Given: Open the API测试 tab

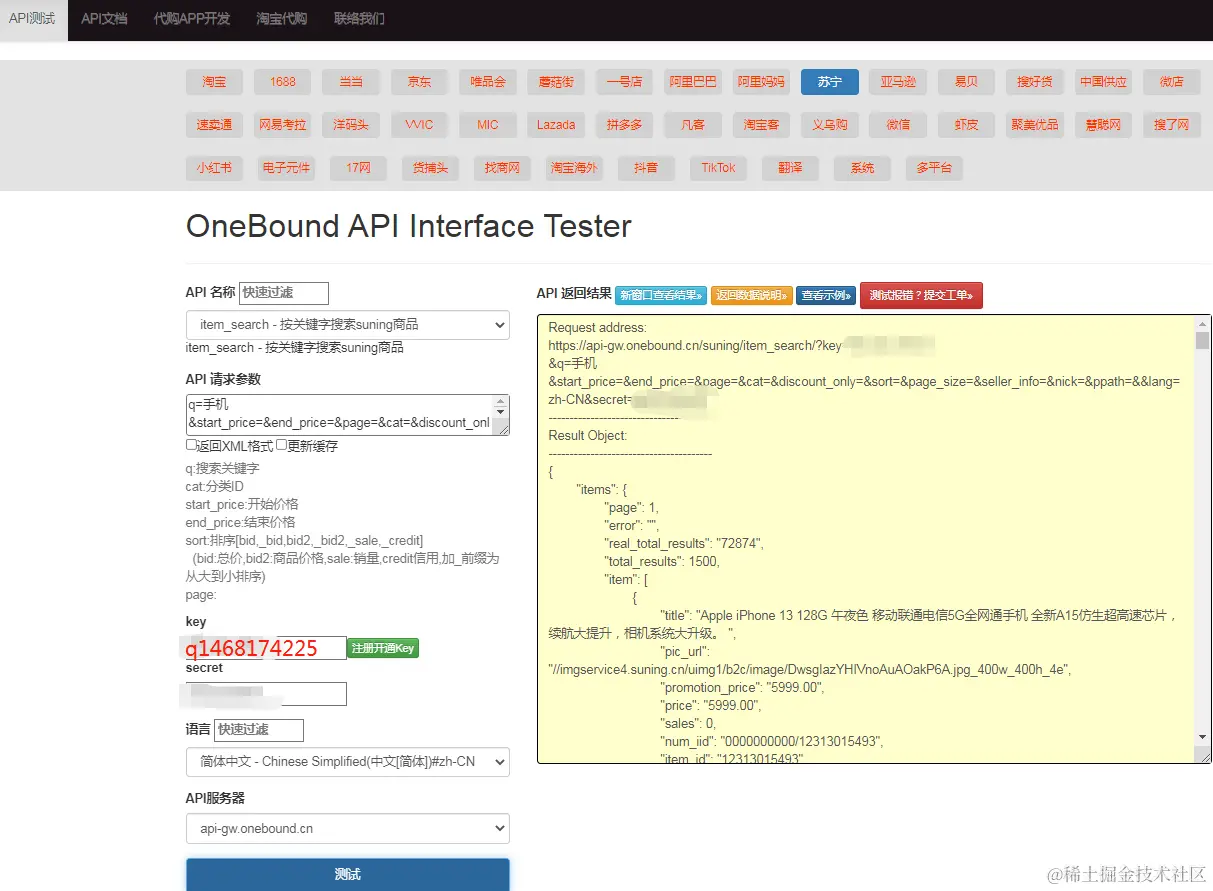Looking at the screenshot, I should [32, 19].
